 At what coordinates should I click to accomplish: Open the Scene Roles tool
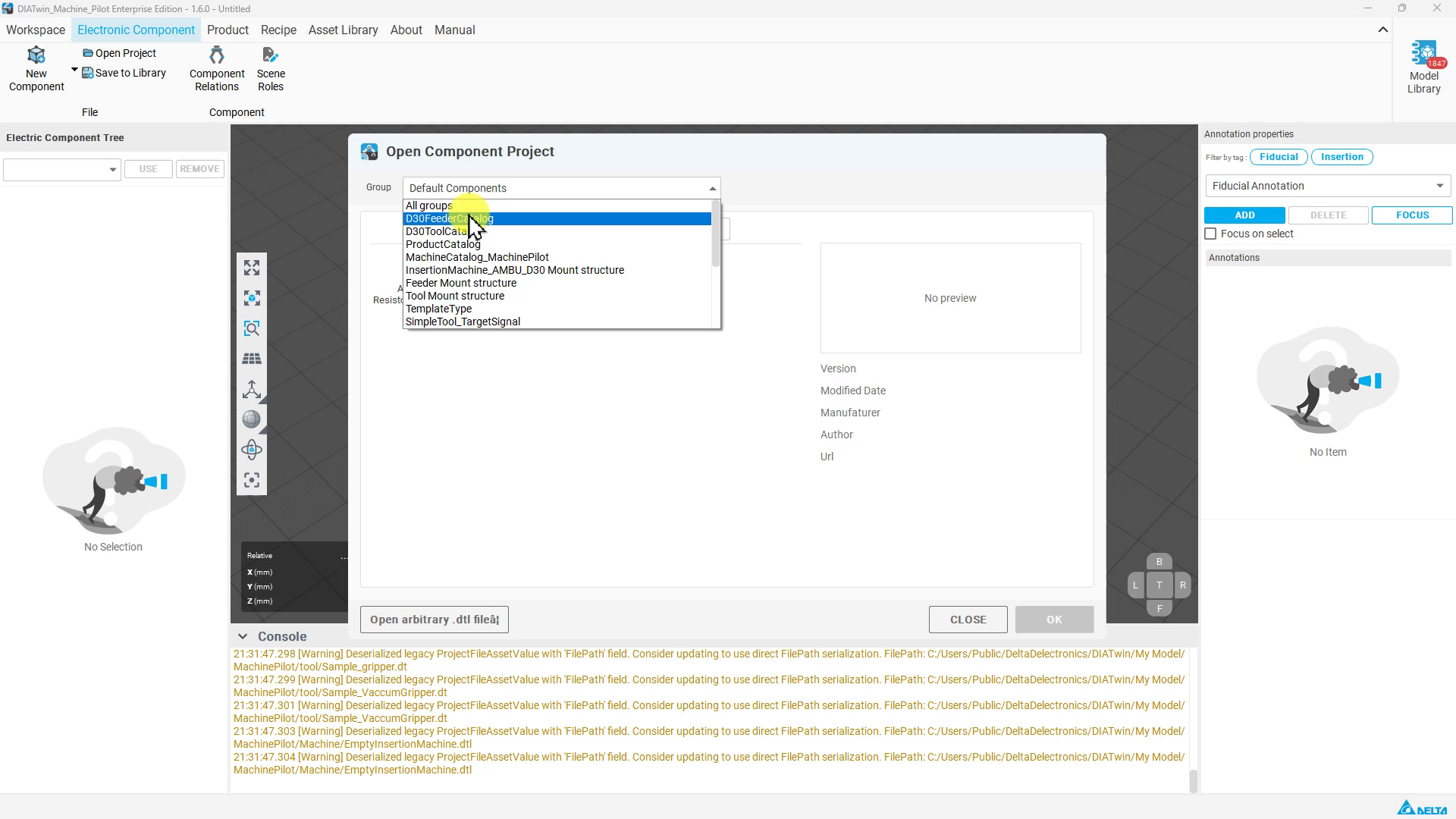[271, 69]
